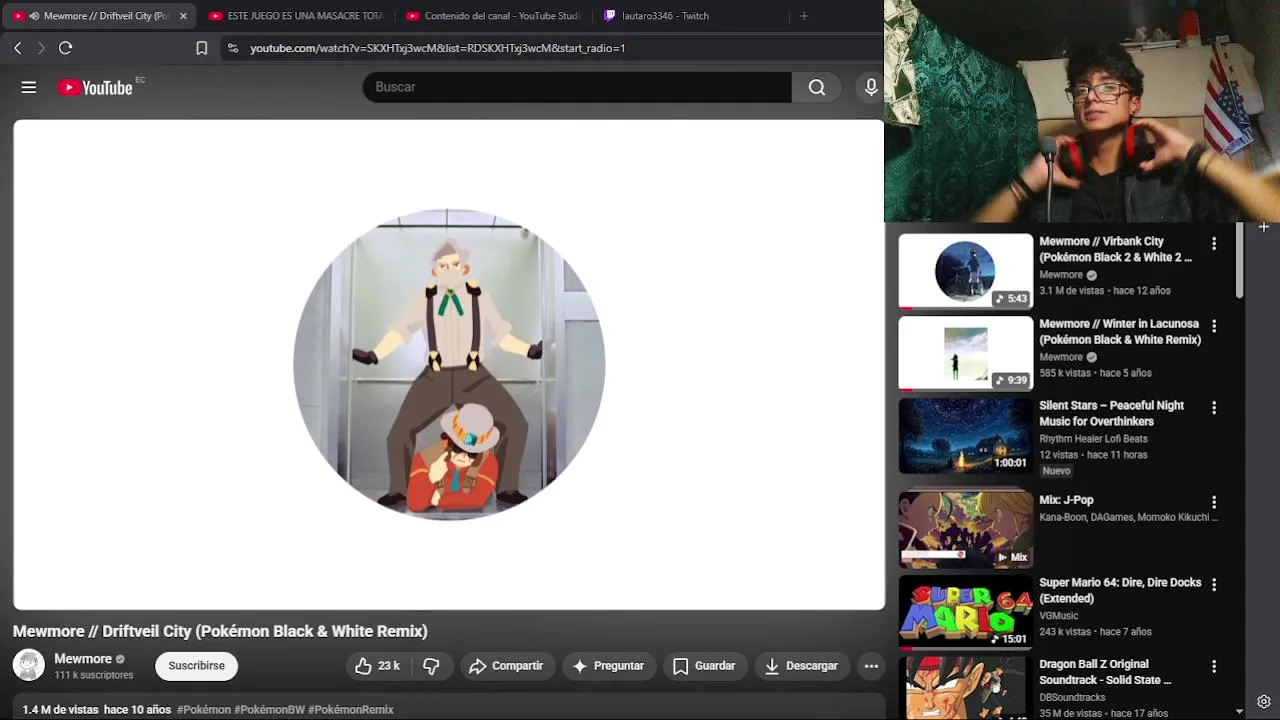The image size is (1280, 720).
Task: Select the Mewmore Driftveil City browser tab
Action: pos(98,16)
